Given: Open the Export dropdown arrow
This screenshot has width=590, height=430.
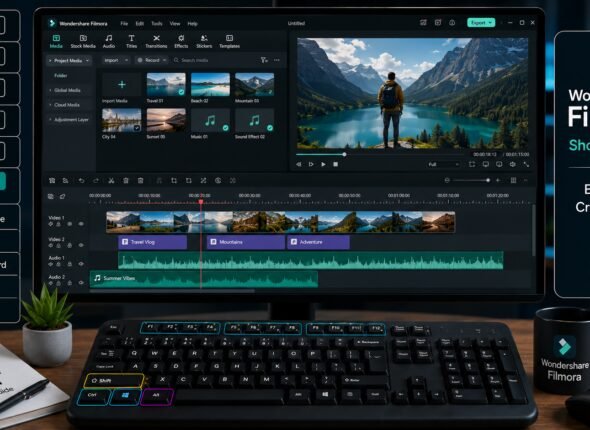Looking at the screenshot, I should 490,23.
